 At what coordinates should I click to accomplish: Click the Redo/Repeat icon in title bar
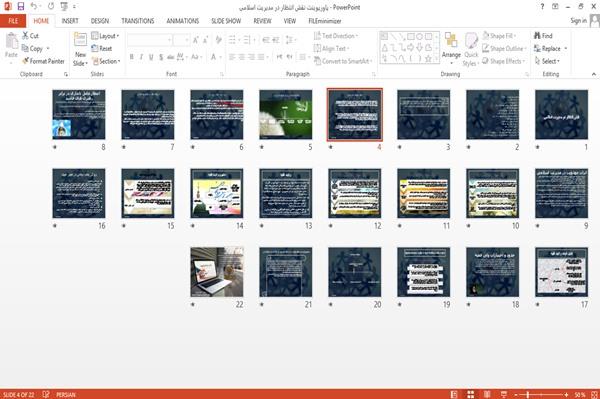51,7
